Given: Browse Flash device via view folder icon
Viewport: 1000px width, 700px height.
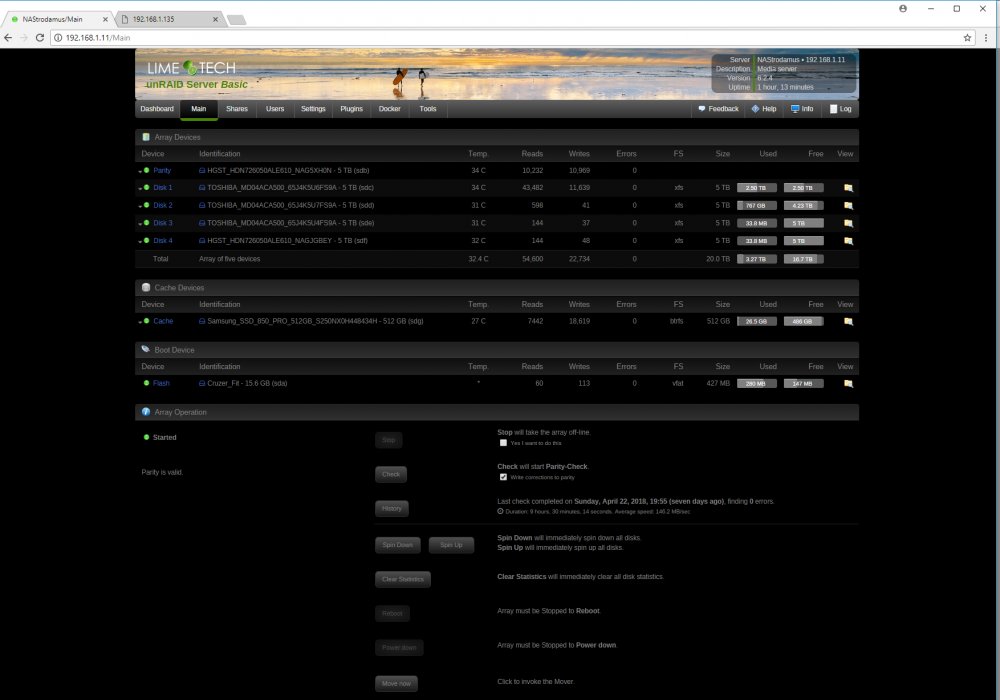Looking at the screenshot, I should click(x=848, y=384).
